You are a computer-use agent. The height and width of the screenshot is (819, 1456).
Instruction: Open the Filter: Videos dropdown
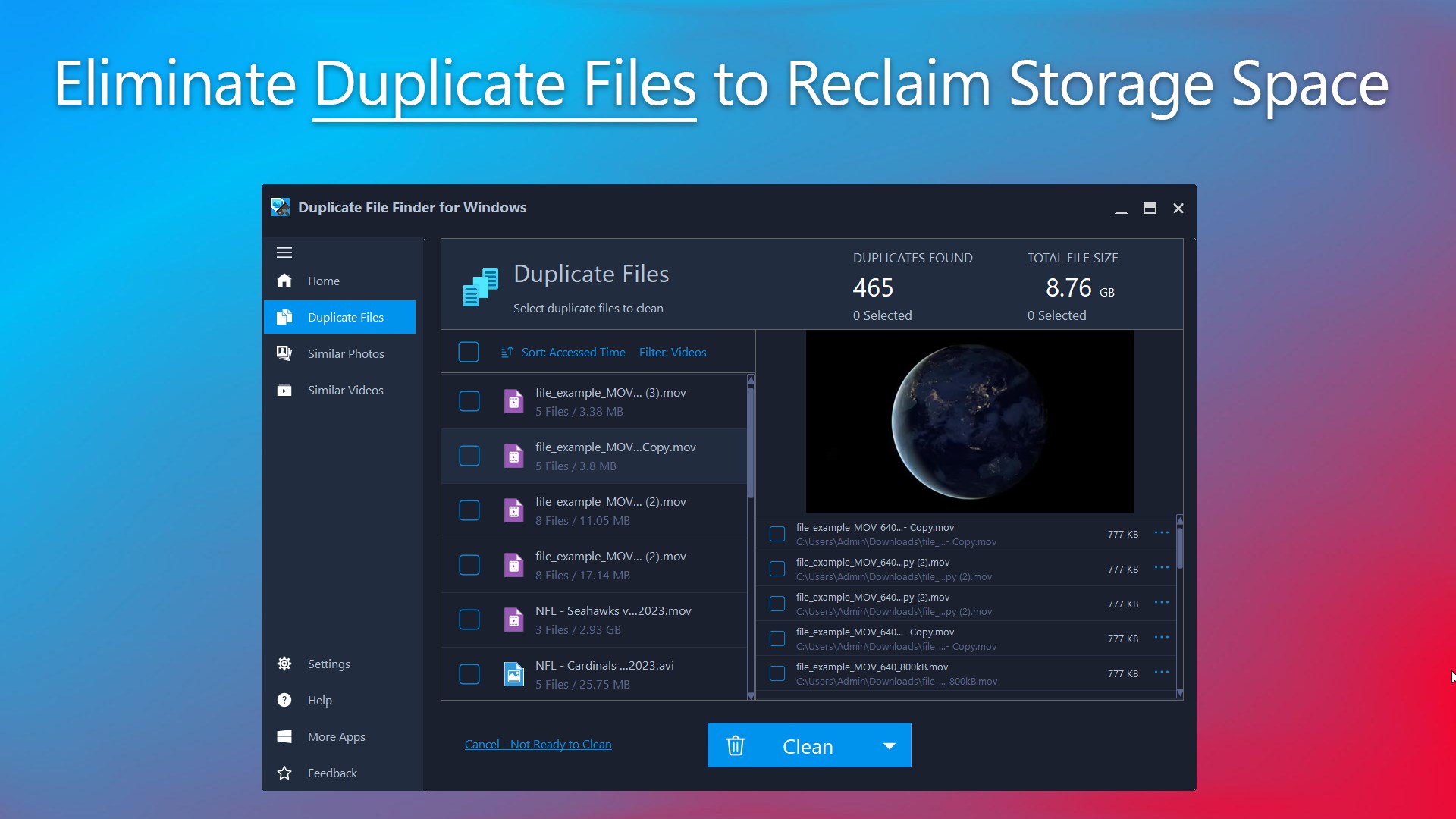672,352
